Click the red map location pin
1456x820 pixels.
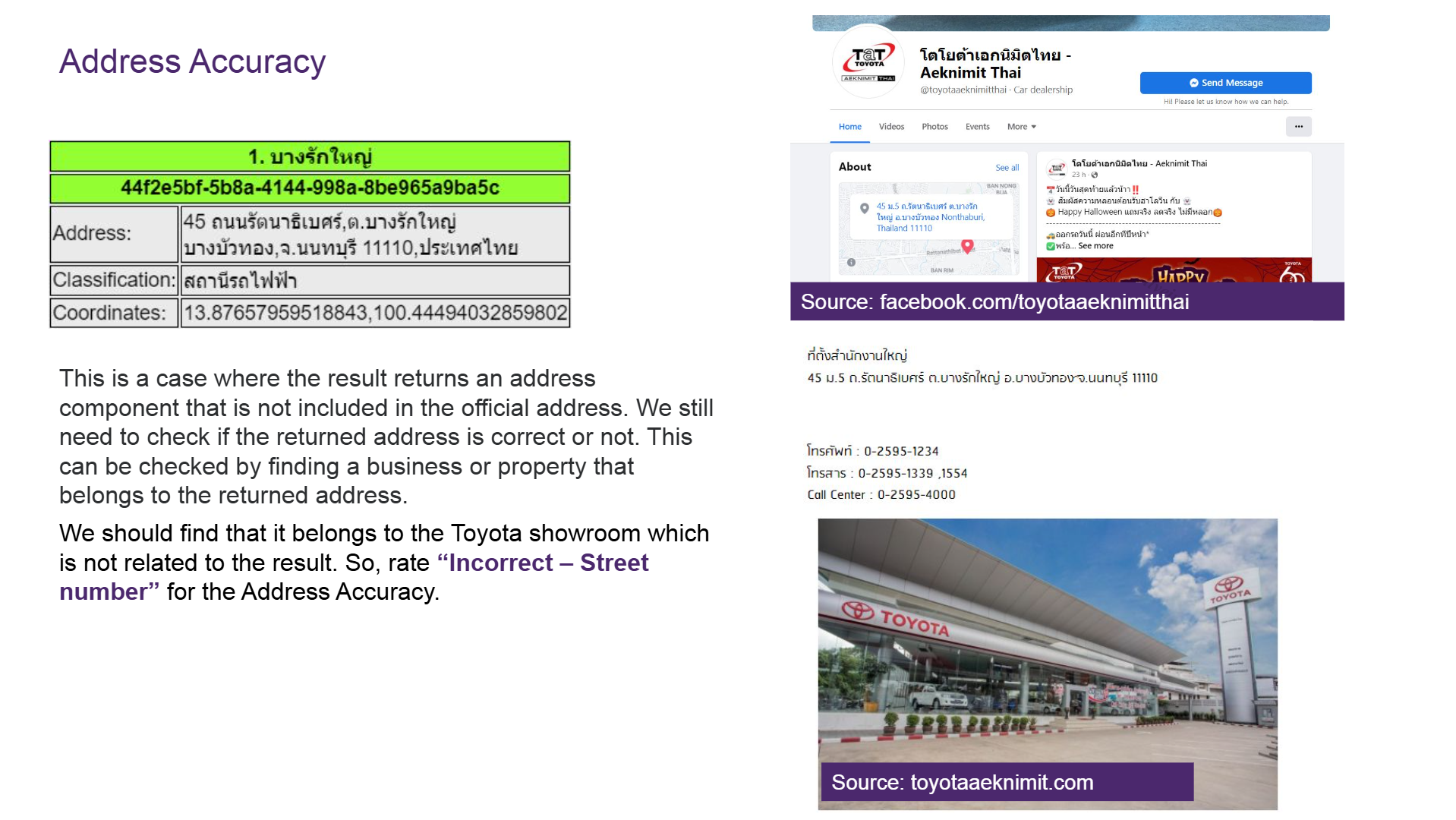967,246
